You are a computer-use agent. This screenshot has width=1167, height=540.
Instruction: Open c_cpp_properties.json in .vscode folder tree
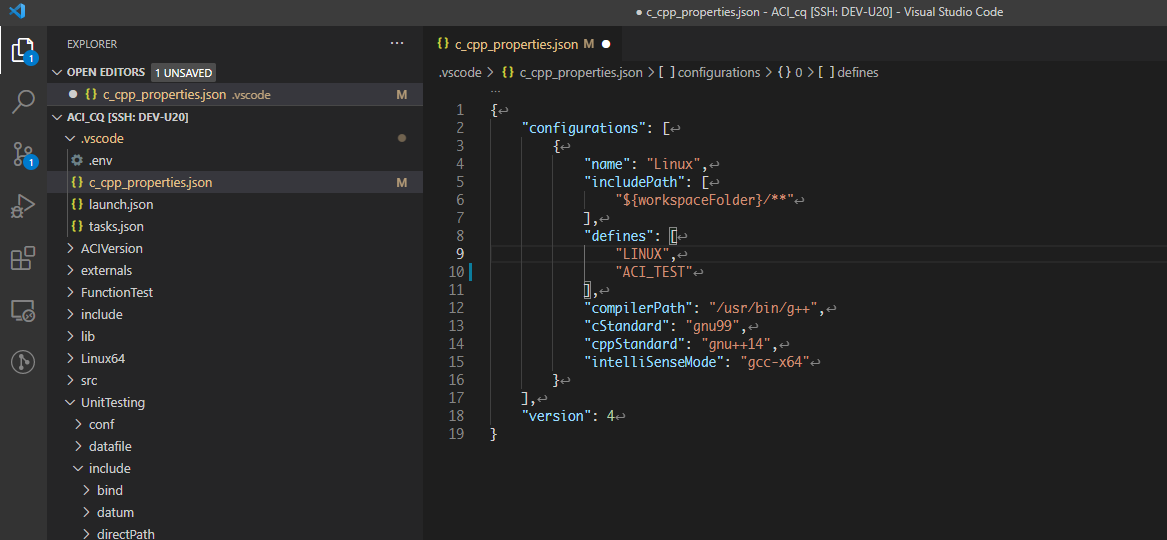click(x=235, y=182)
